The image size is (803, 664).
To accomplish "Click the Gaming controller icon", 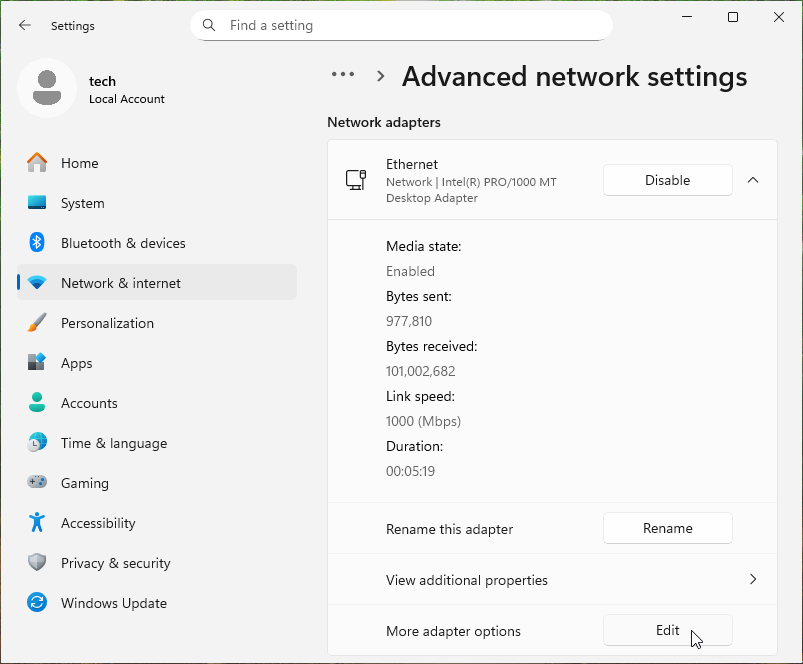I will pyautogui.click(x=37, y=482).
